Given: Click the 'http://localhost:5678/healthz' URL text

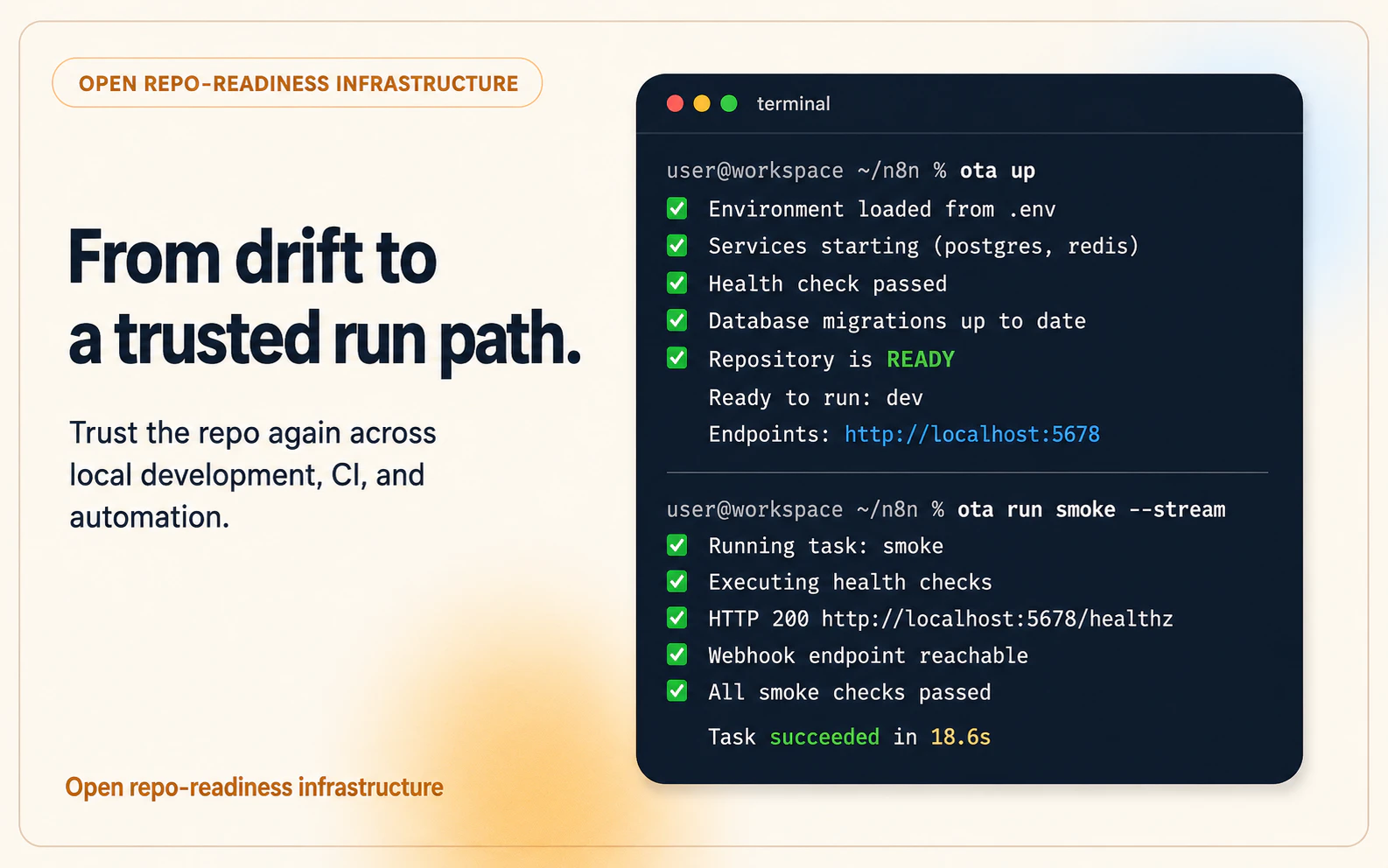Looking at the screenshot, I should point(997,619).
